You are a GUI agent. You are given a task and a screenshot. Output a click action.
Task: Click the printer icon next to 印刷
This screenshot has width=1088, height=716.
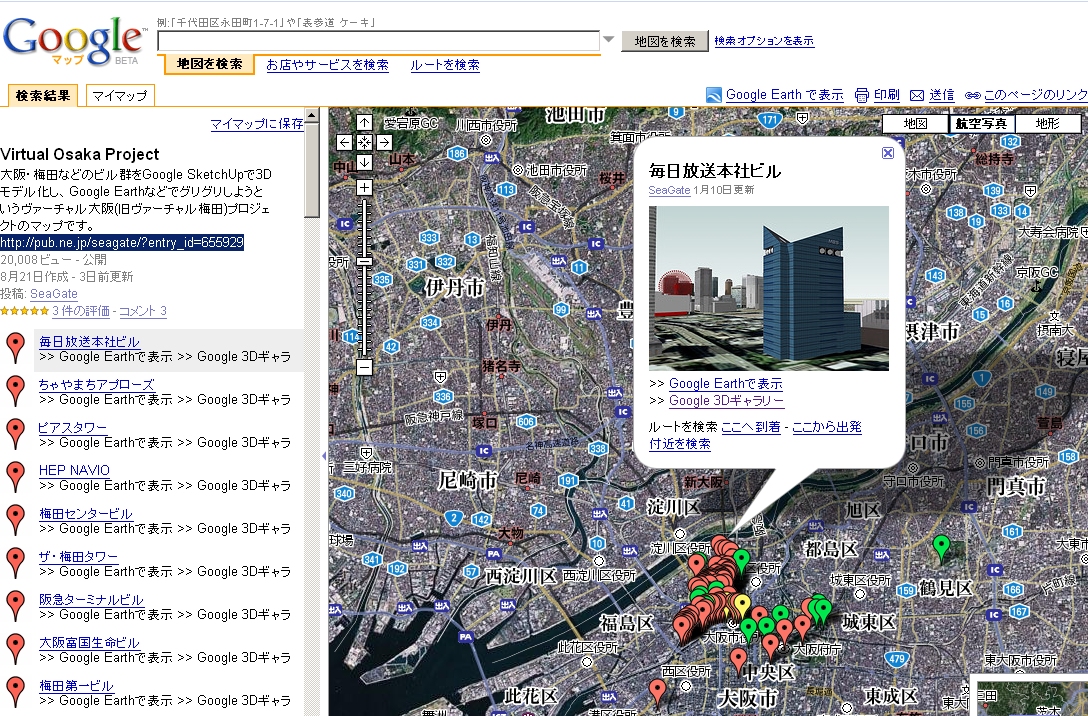[862, 95]
